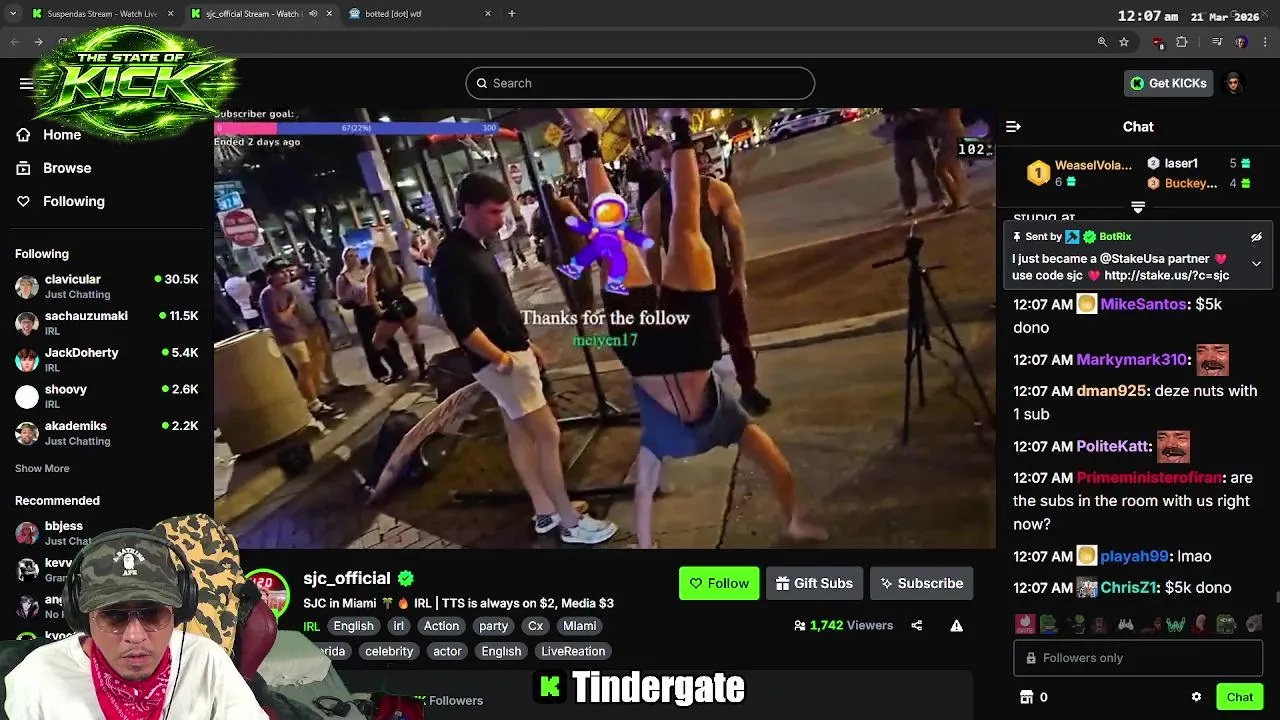Click the Subscribe button
This screenshot has height=720, width=1280.
coord(921,583)
